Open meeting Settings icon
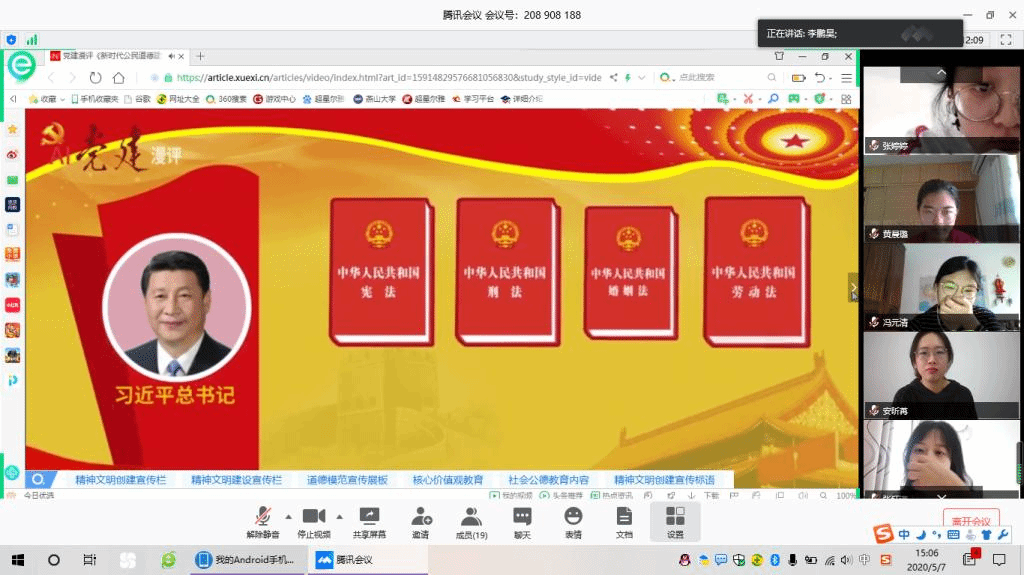1024x575 pixels. 675,517
